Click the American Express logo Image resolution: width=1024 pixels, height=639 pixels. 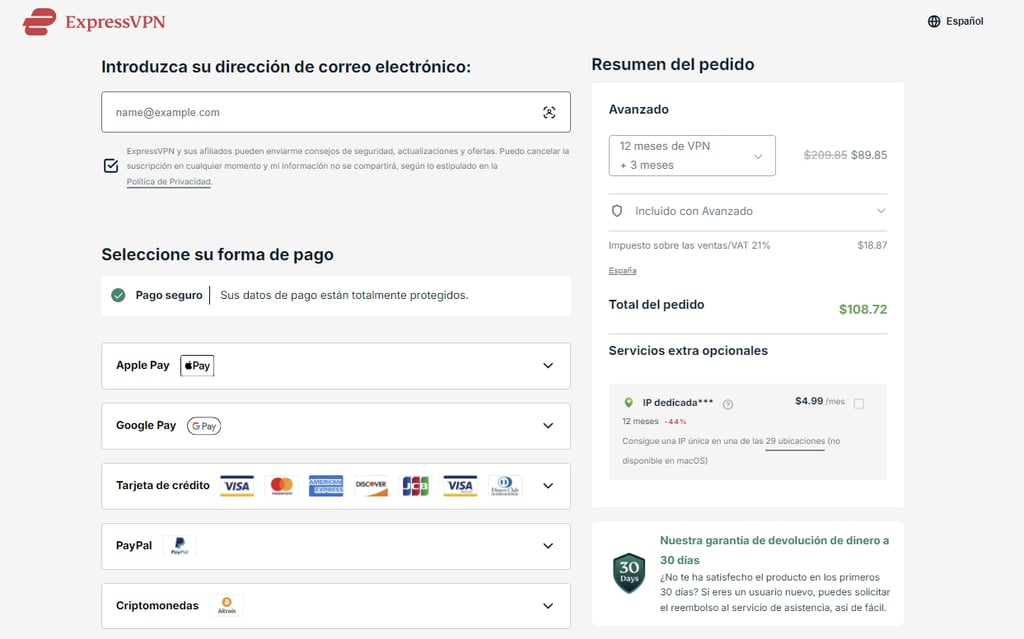pyautogui.click(x=326, y=486)
